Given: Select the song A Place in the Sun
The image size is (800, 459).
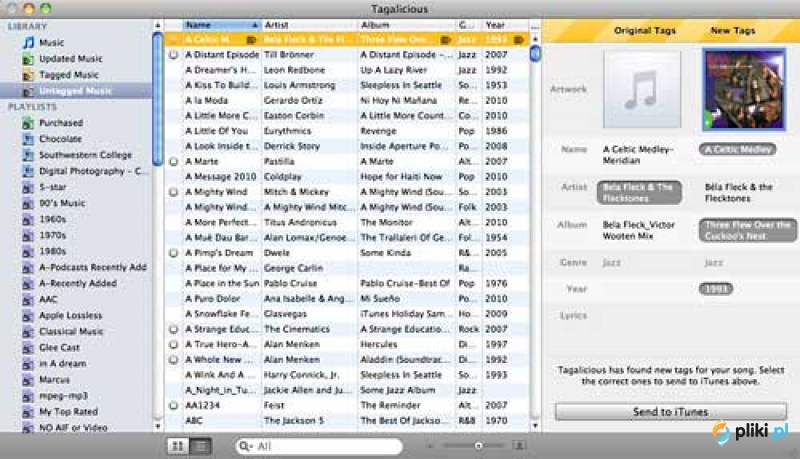Looking at the screenshot, I should (x=346, y=283).
